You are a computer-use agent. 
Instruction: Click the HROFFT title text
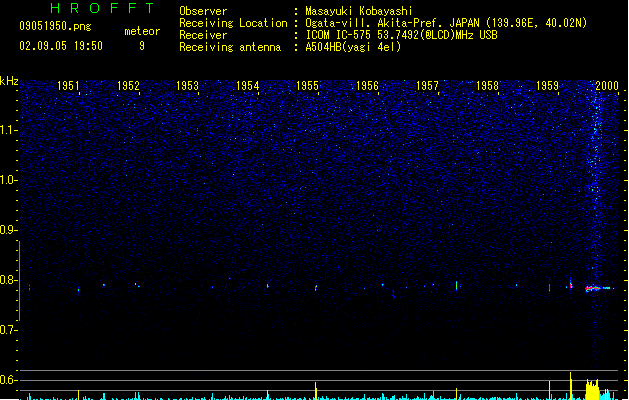coord(102,8)
